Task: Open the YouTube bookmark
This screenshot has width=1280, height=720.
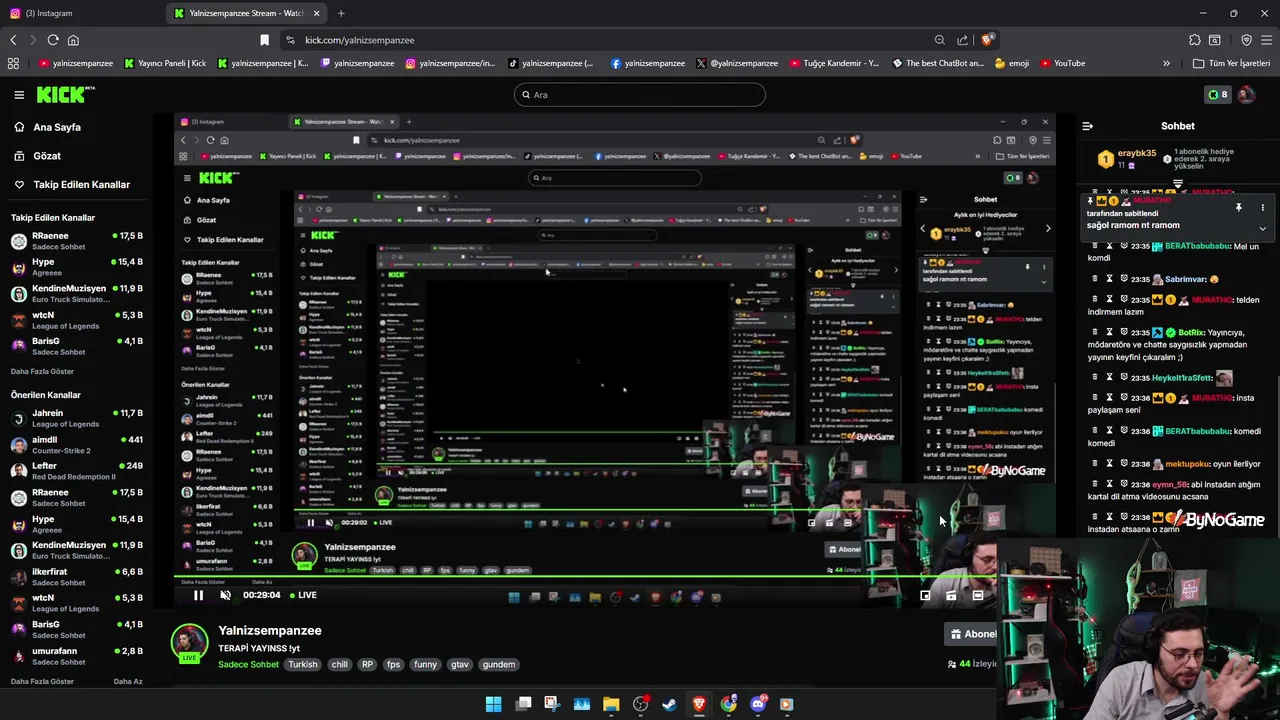Action: pos(1062,63)
